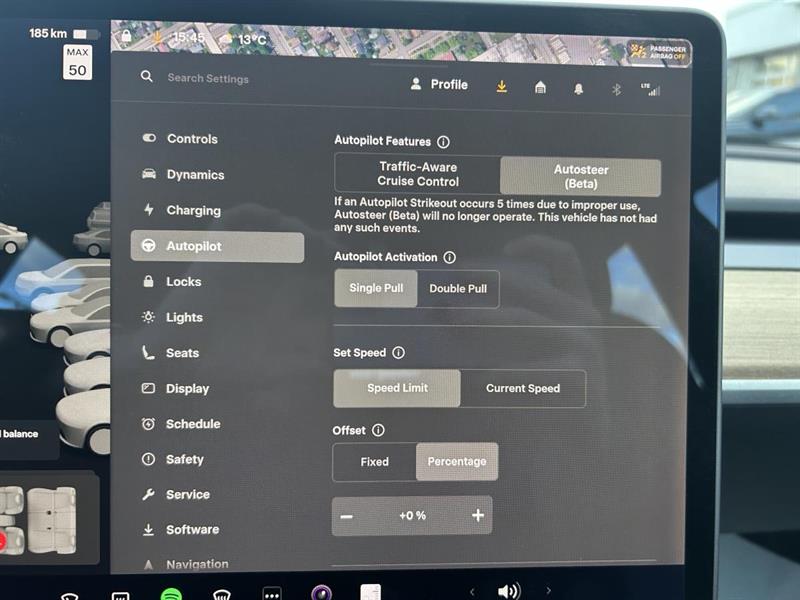Screen dimensions: 800x600
Task: Open Spotify from the bottom launcher
Action: (170, 592)
